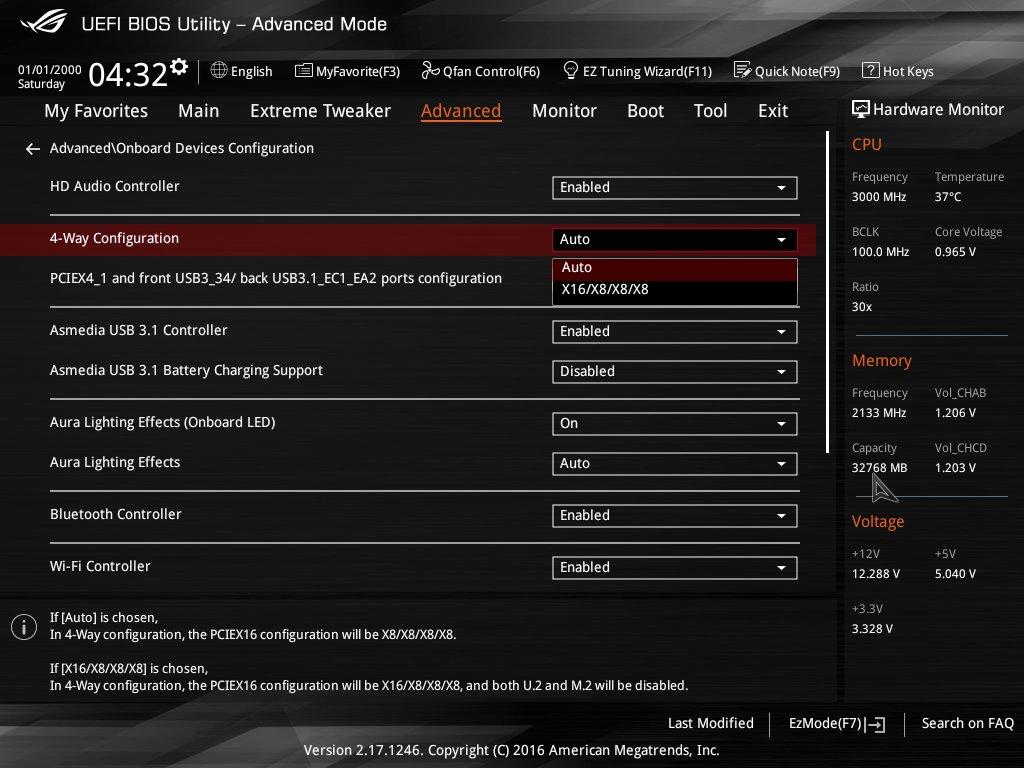Switch to the My Favorites tab
Screen dimensions: 1024x768
click(96, 111)
